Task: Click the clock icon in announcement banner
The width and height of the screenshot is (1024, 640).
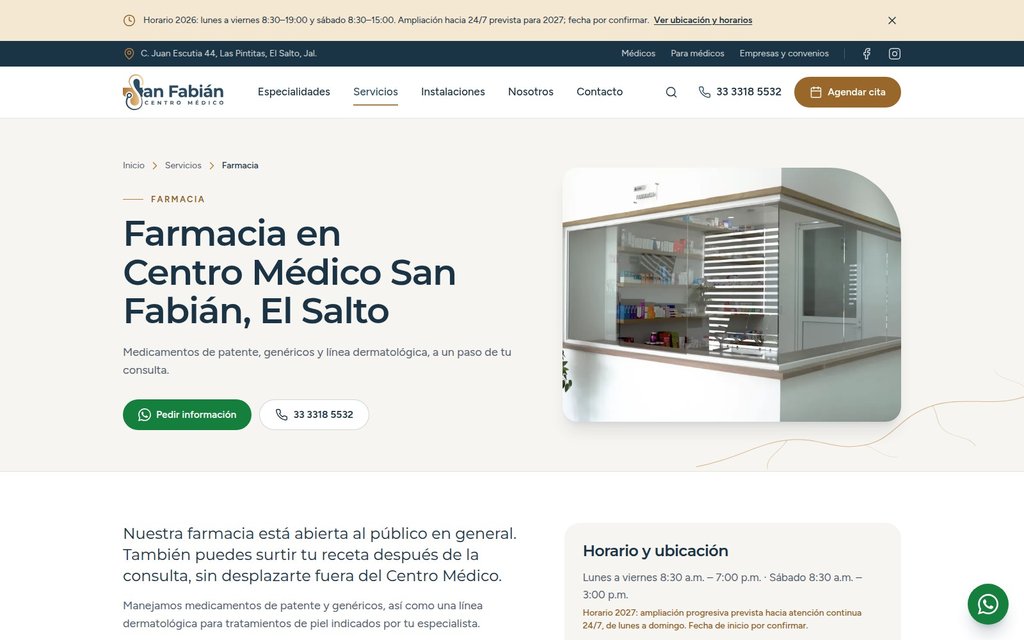Action: point(129,20)
